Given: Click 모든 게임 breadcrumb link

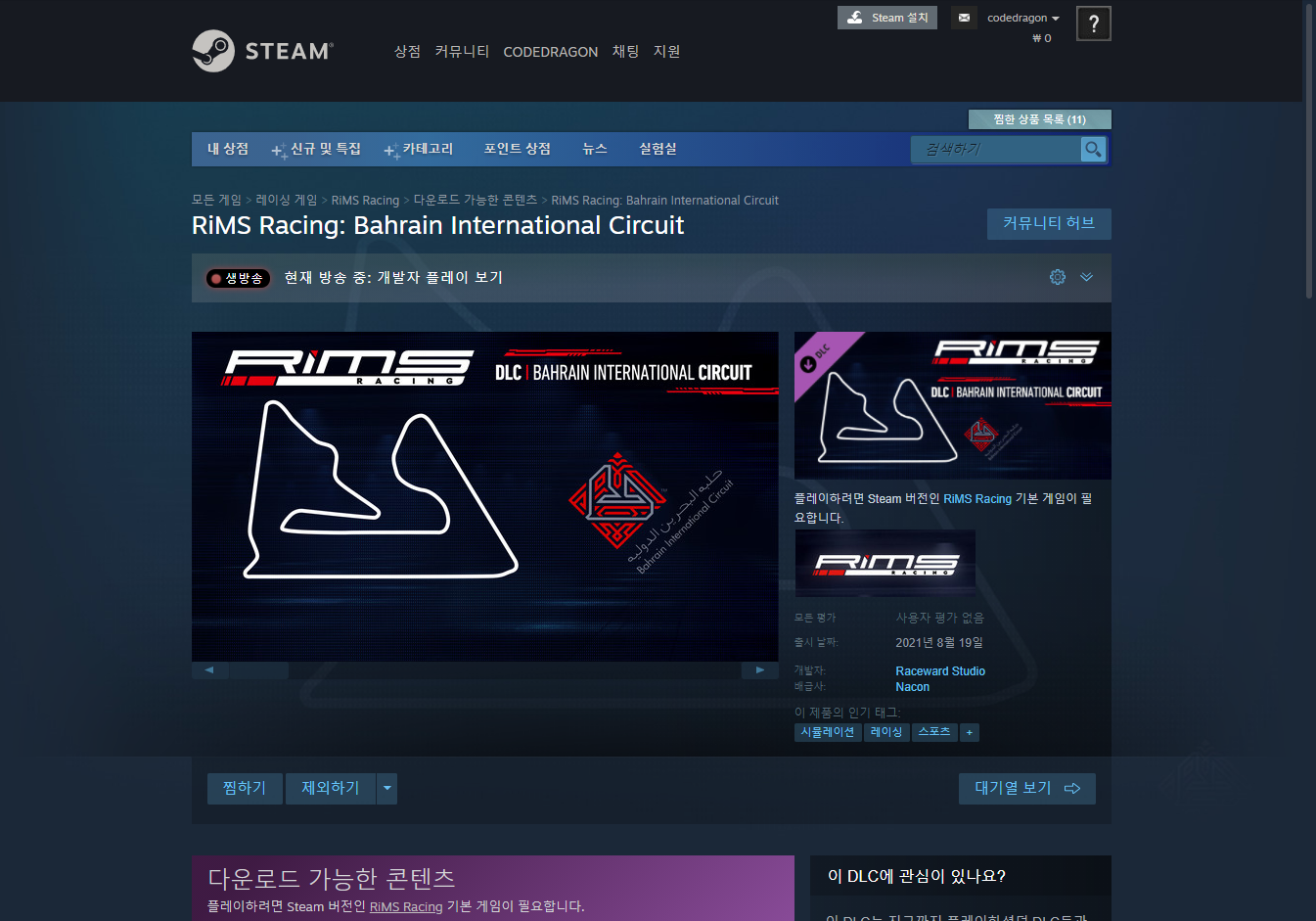Looking at the screenshot, I should click(x=216, y=200).
